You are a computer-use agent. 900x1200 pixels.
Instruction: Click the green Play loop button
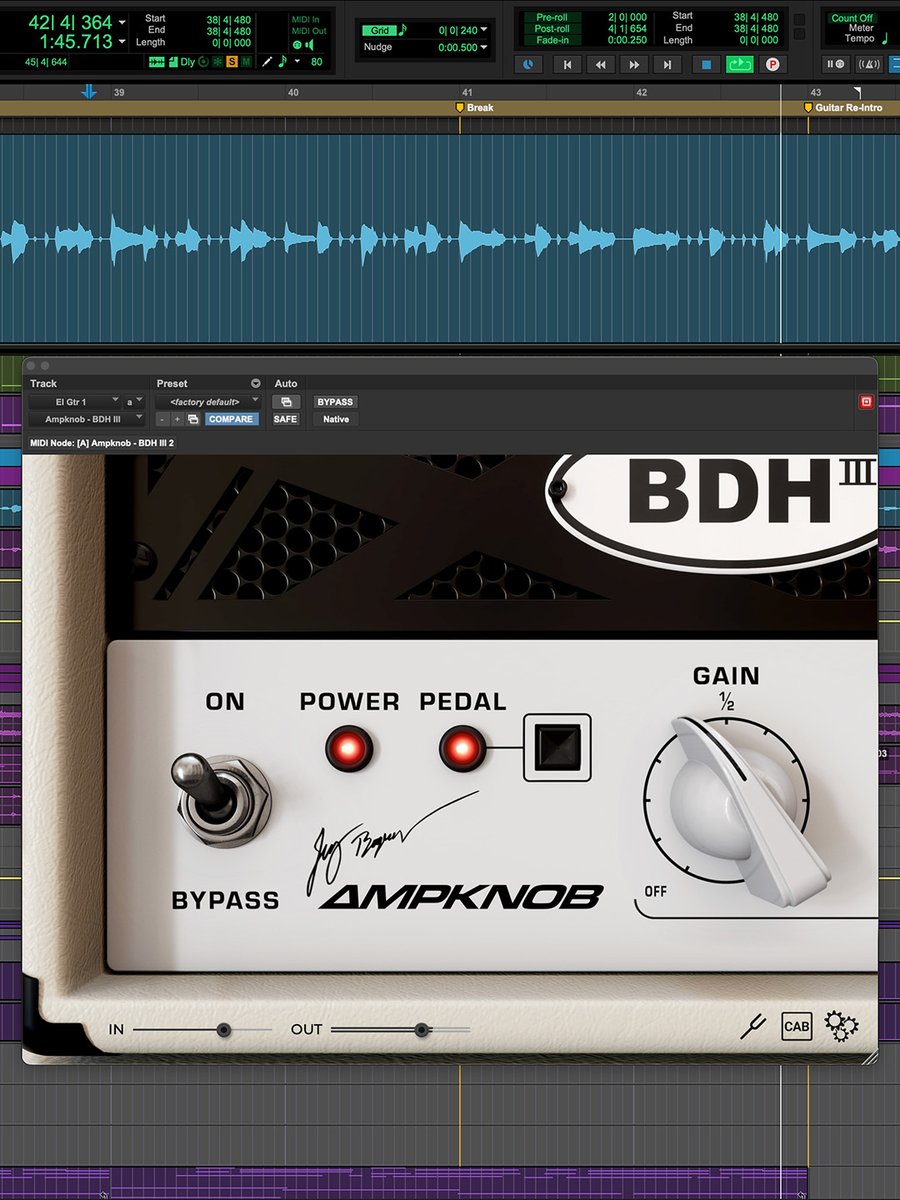739,64
